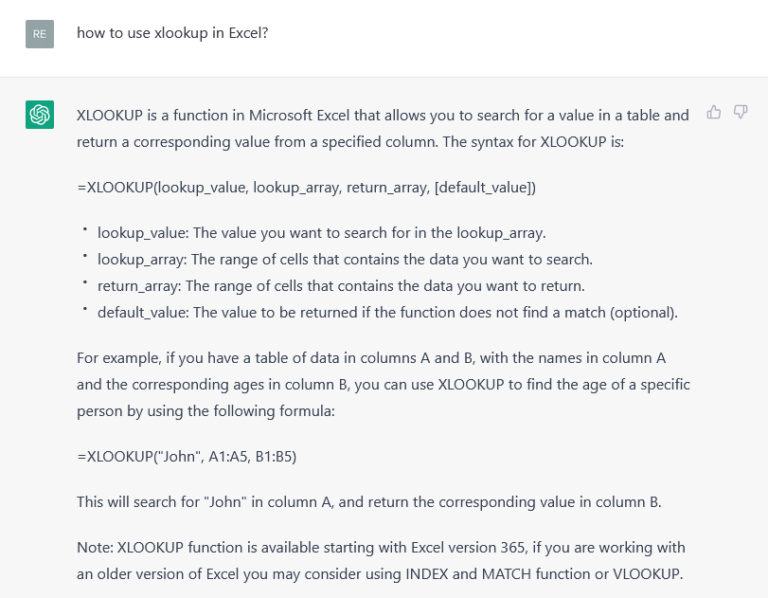Click the sentence 'This will search for "John"'

point(369,502)
